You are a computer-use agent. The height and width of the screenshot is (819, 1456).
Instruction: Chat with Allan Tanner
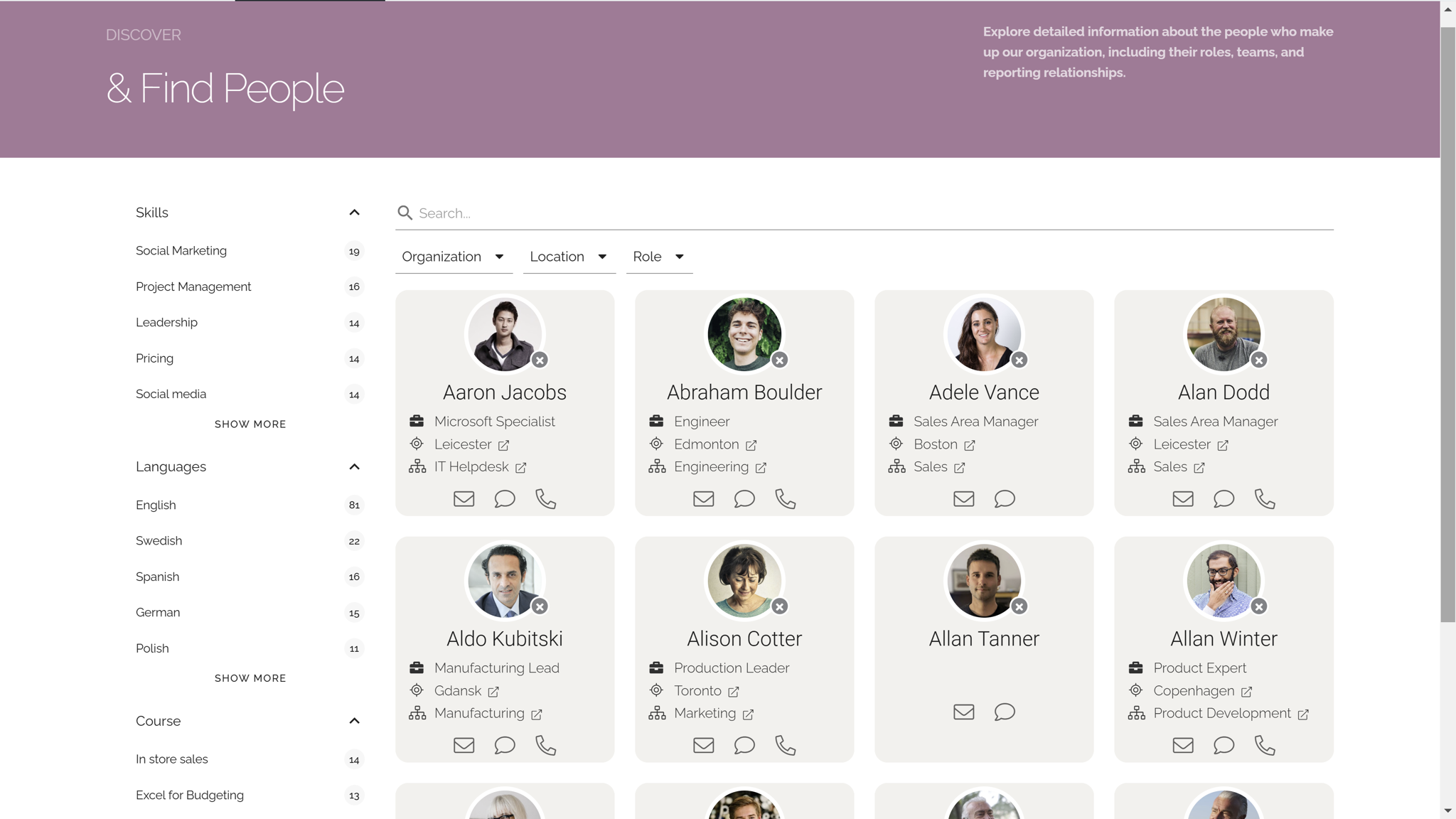1005,712
